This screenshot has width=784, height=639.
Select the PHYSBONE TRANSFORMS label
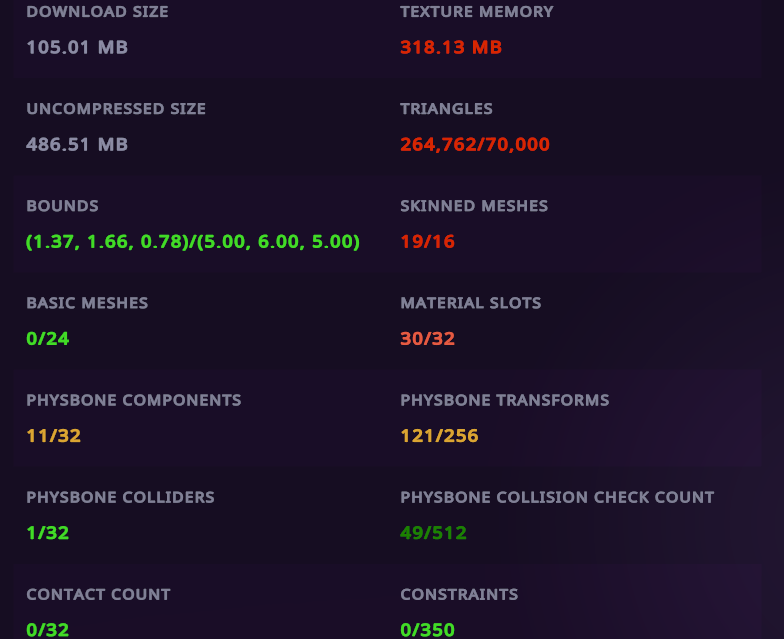click(x=504, y=400)
